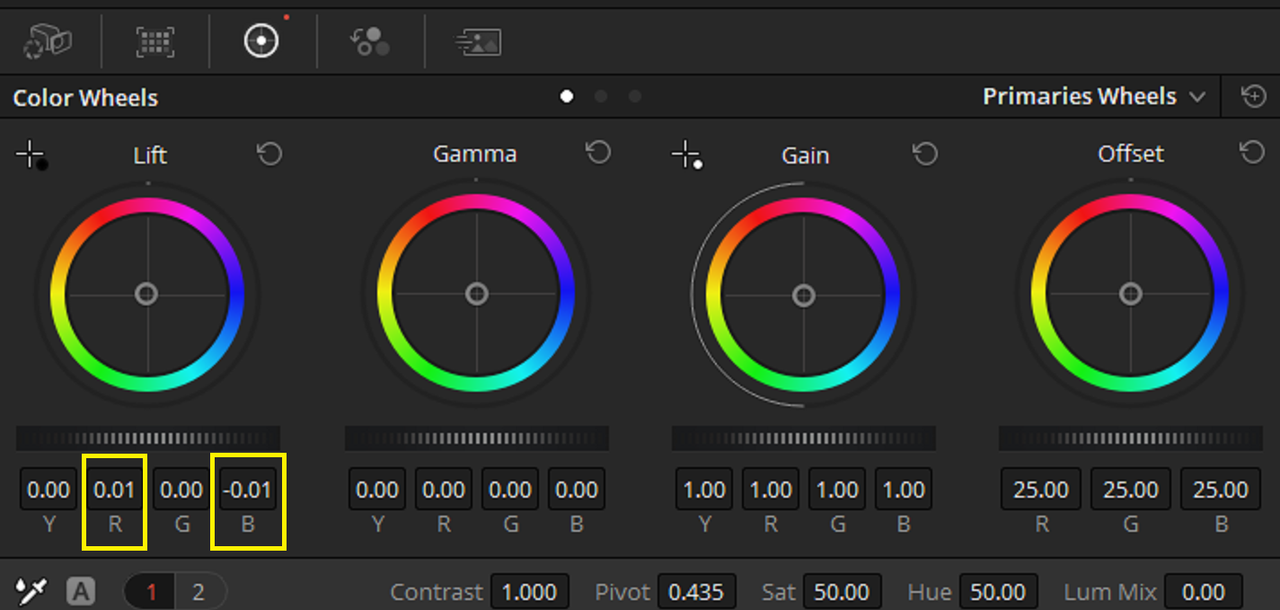Select the Gamma G value field

[510, 490]
